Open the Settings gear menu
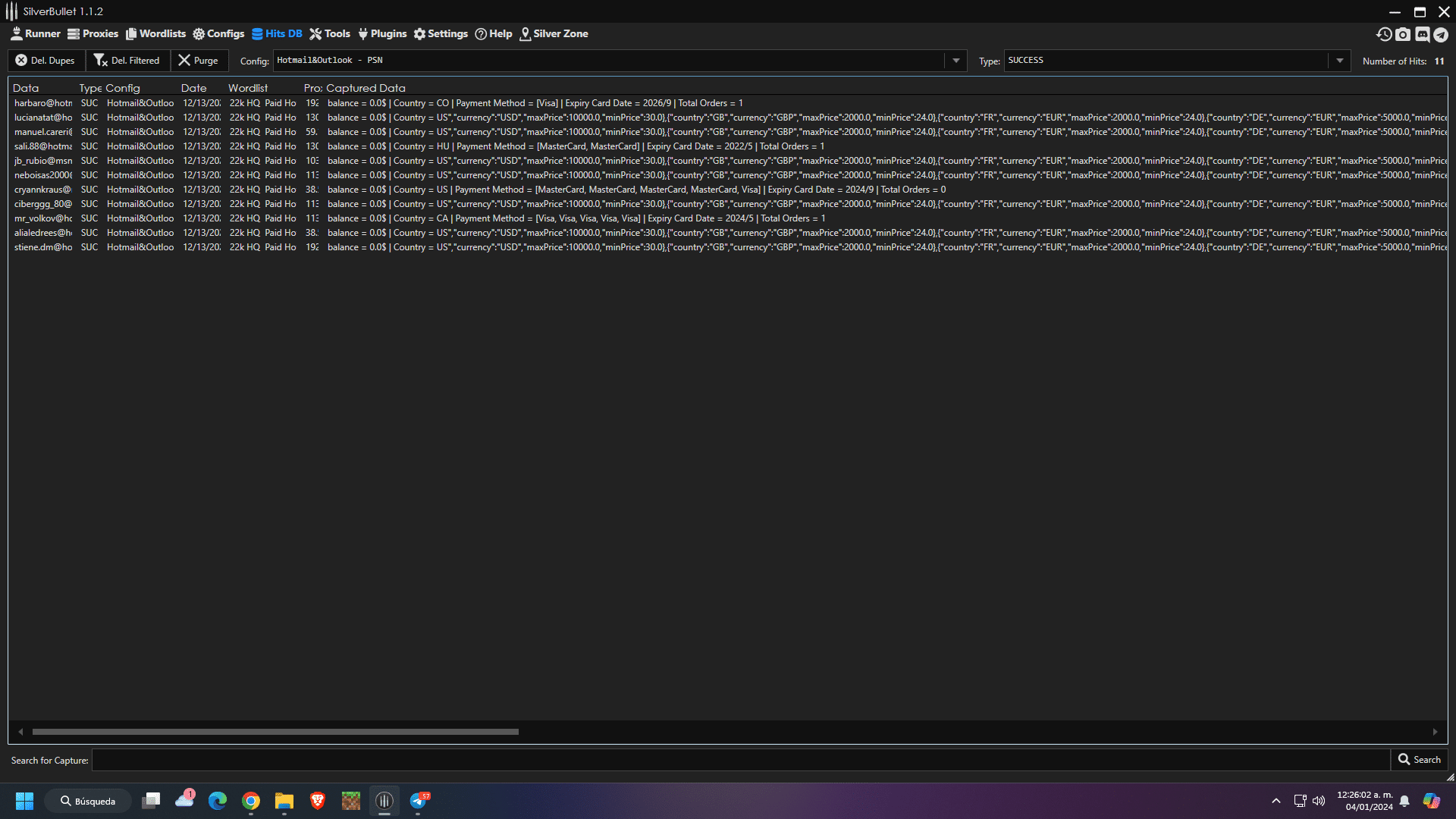The height and width of the screenshot is (819, 1456). pos(441,33)
